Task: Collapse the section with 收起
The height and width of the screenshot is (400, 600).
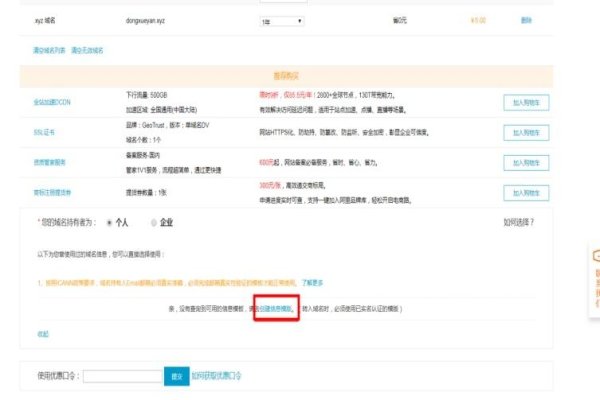Action: click(43, 334)
